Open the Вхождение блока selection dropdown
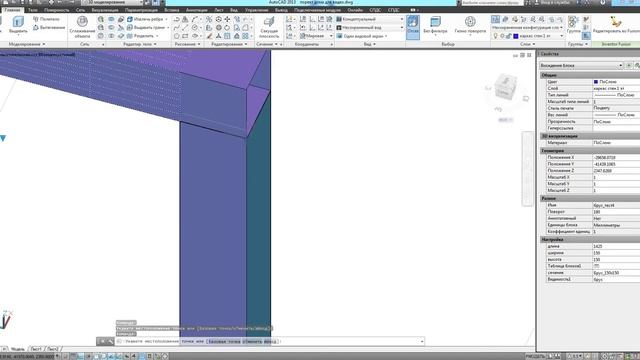The height and width of the screenshot is (360, 640). (x=581, y=65)
